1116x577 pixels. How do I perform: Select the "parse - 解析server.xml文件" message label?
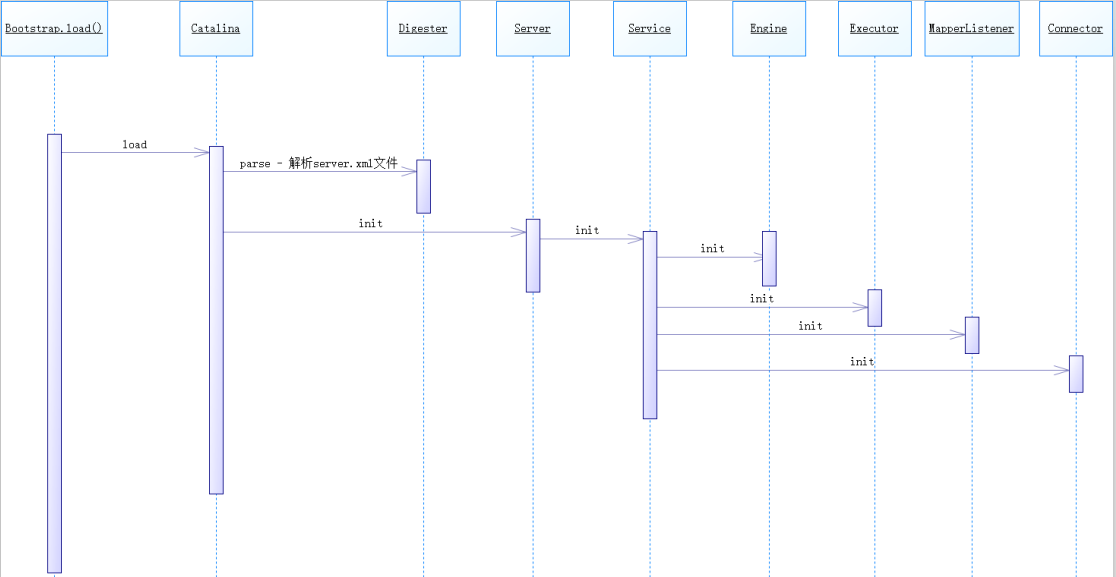(318, 164)
